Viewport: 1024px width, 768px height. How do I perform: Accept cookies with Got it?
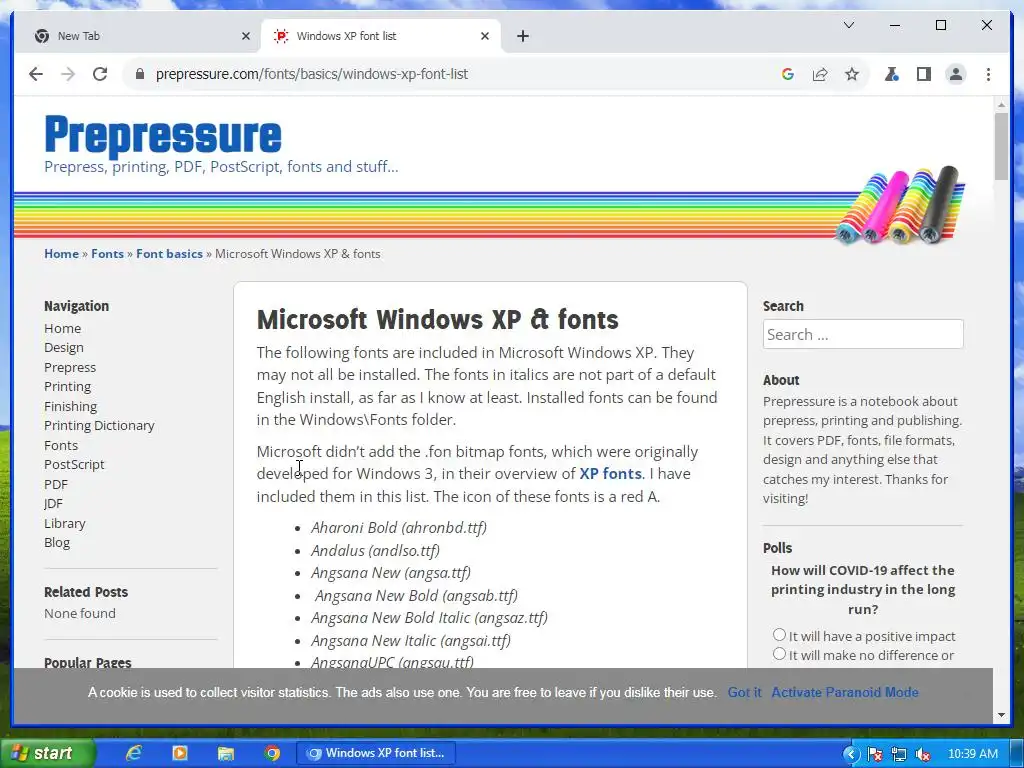click(x=744, y=692)
